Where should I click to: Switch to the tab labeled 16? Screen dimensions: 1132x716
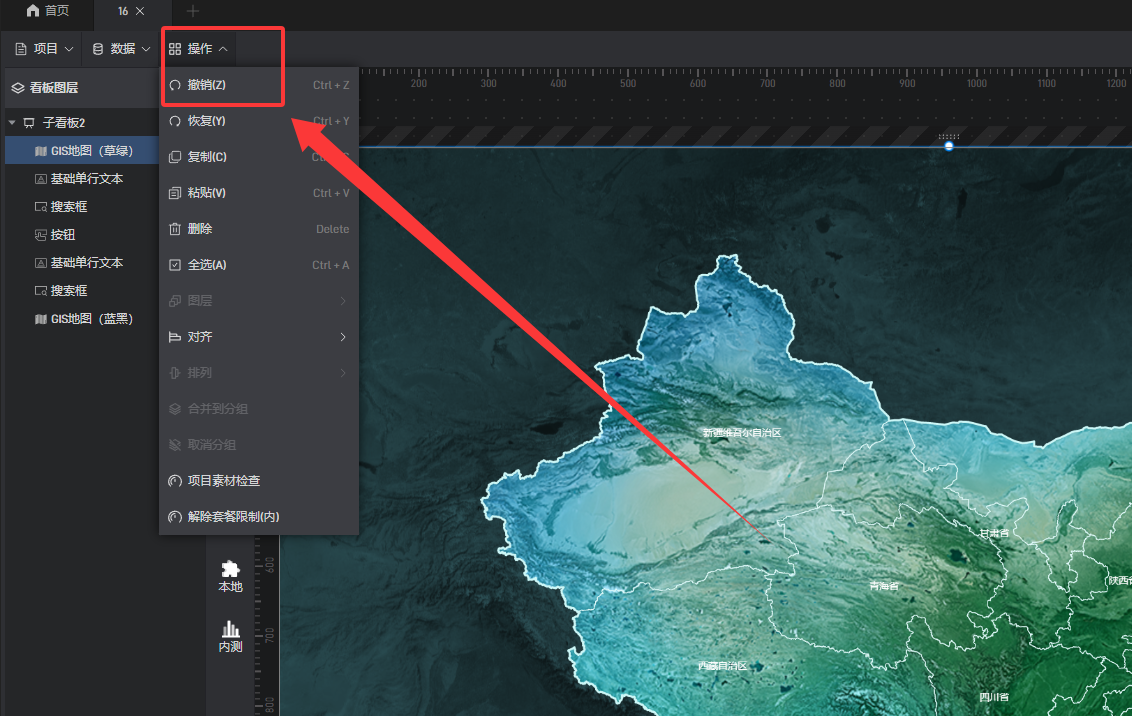(123, 11)
